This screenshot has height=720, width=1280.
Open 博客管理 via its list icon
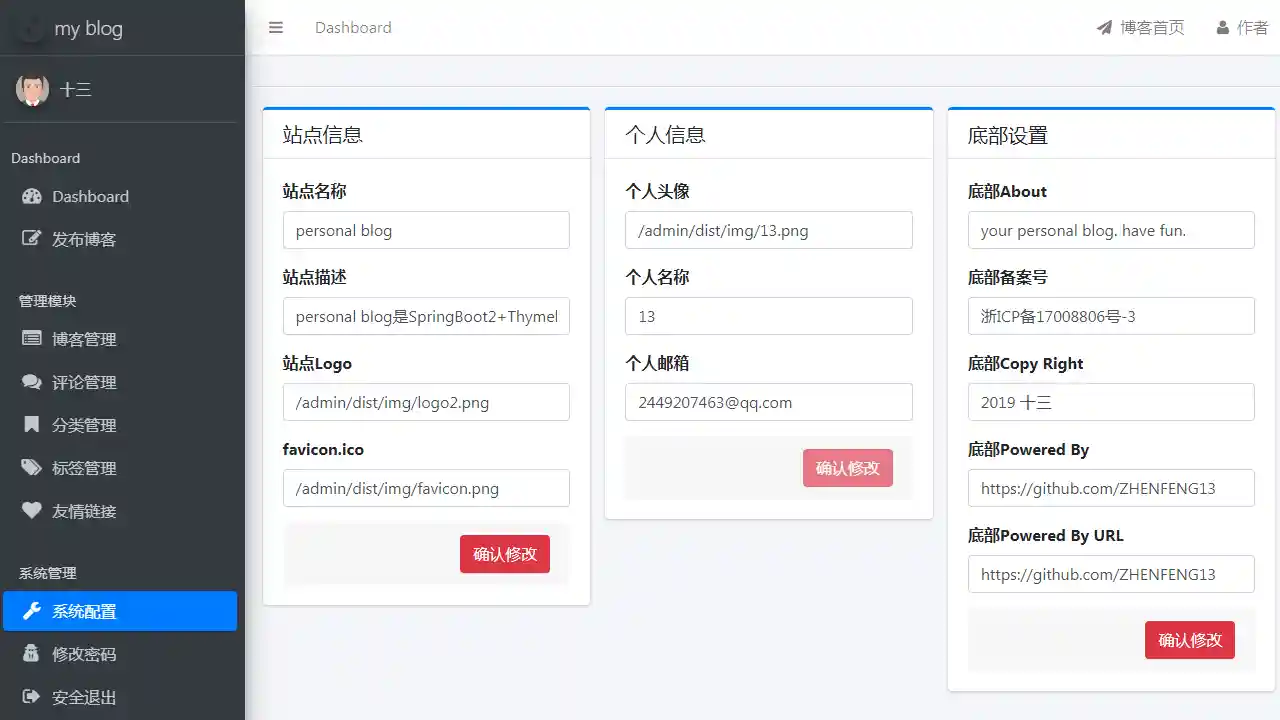click(31, 339)
